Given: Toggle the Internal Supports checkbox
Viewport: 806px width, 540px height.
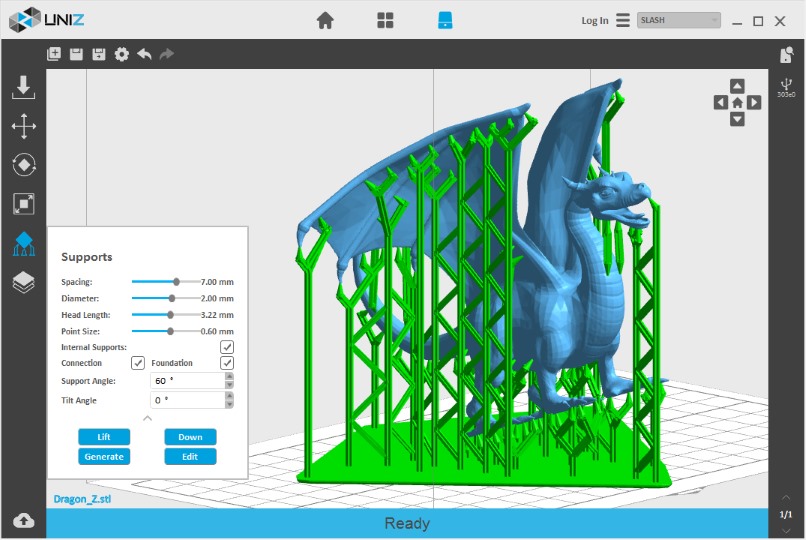Looking at the screenshot, I should pos(227,347).
